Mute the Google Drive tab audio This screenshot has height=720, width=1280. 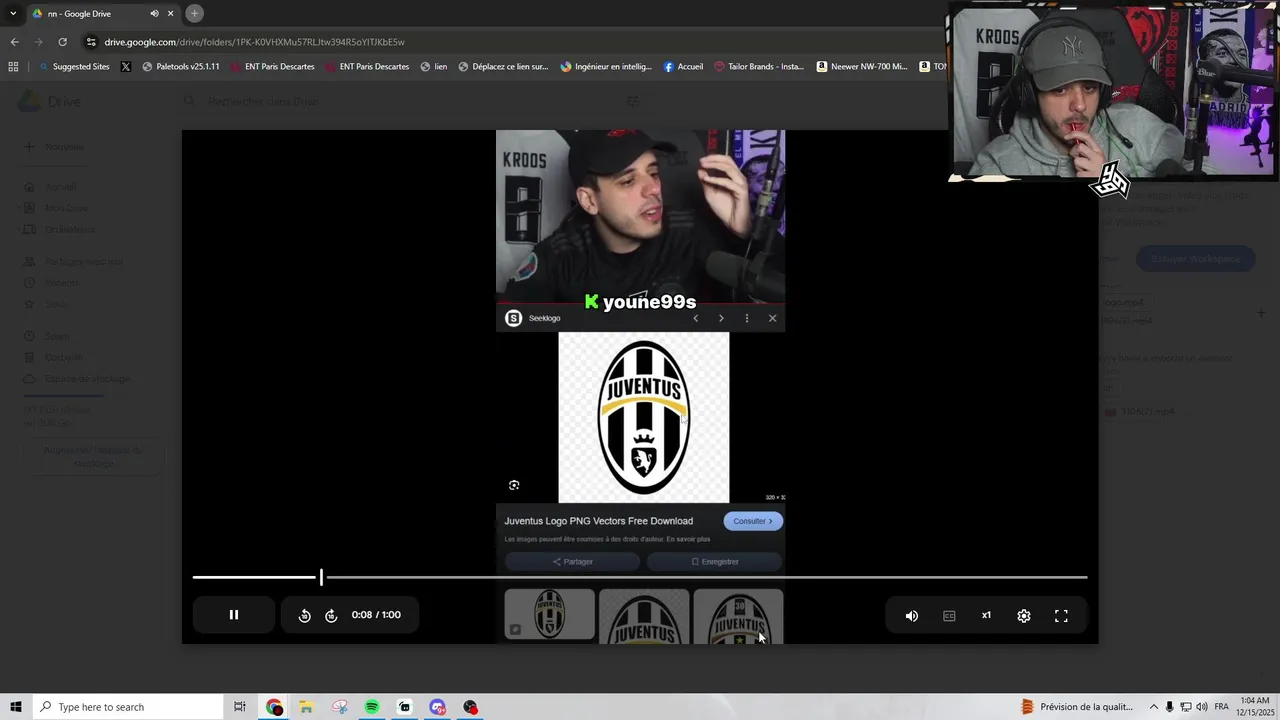click(154, 14)
